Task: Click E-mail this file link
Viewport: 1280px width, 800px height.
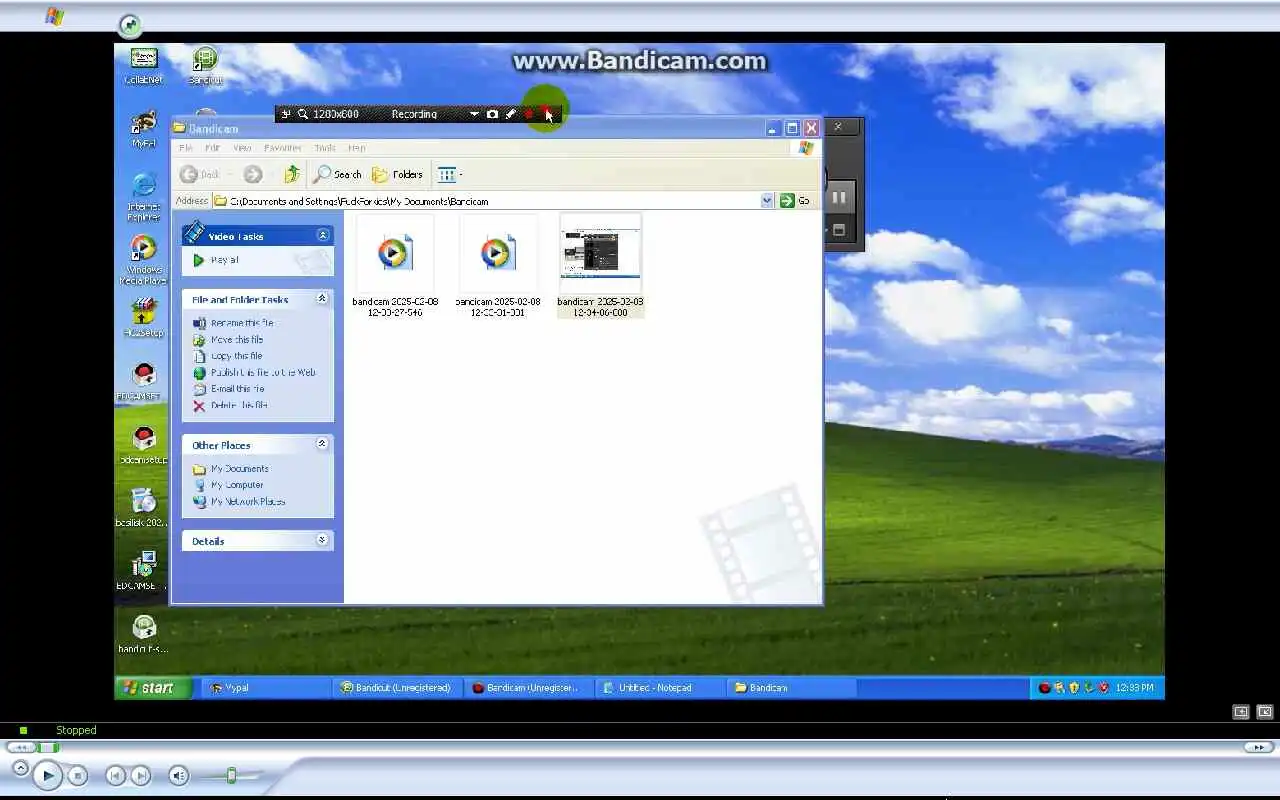Action: pos(238,389)
